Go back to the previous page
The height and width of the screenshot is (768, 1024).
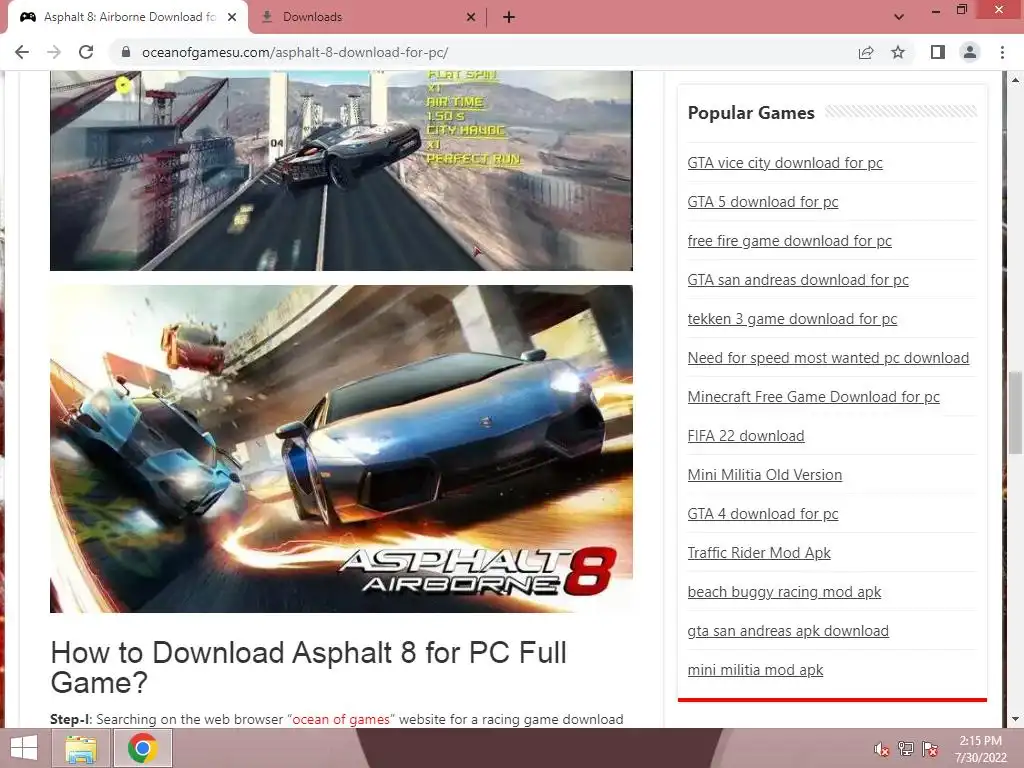pyautogui.click(x=22, y=52)
